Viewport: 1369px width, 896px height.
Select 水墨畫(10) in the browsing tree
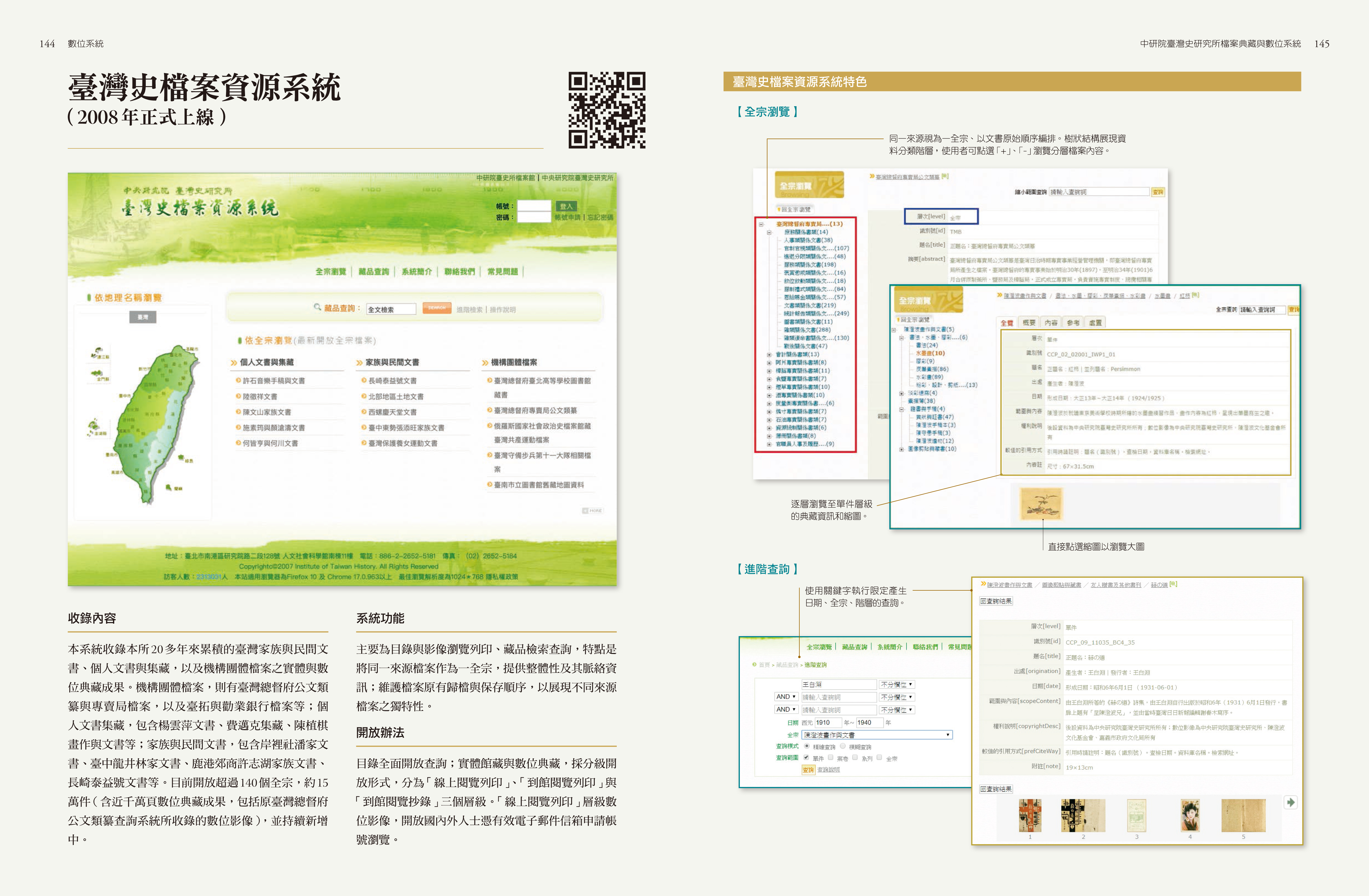point(930,353)
